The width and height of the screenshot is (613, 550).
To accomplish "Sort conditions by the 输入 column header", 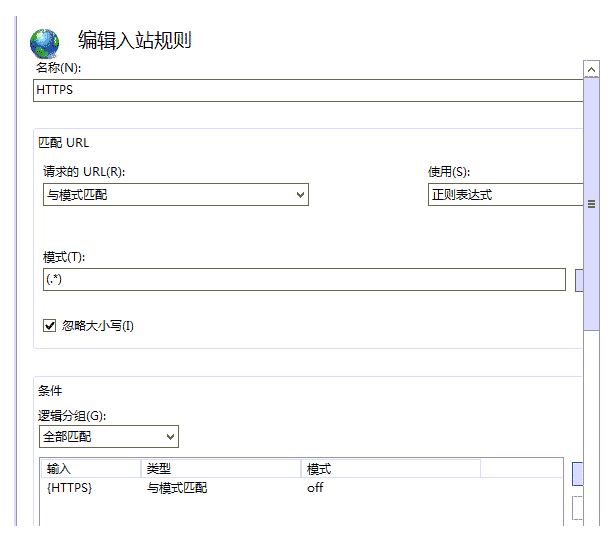I will click(x=90, y=468).
